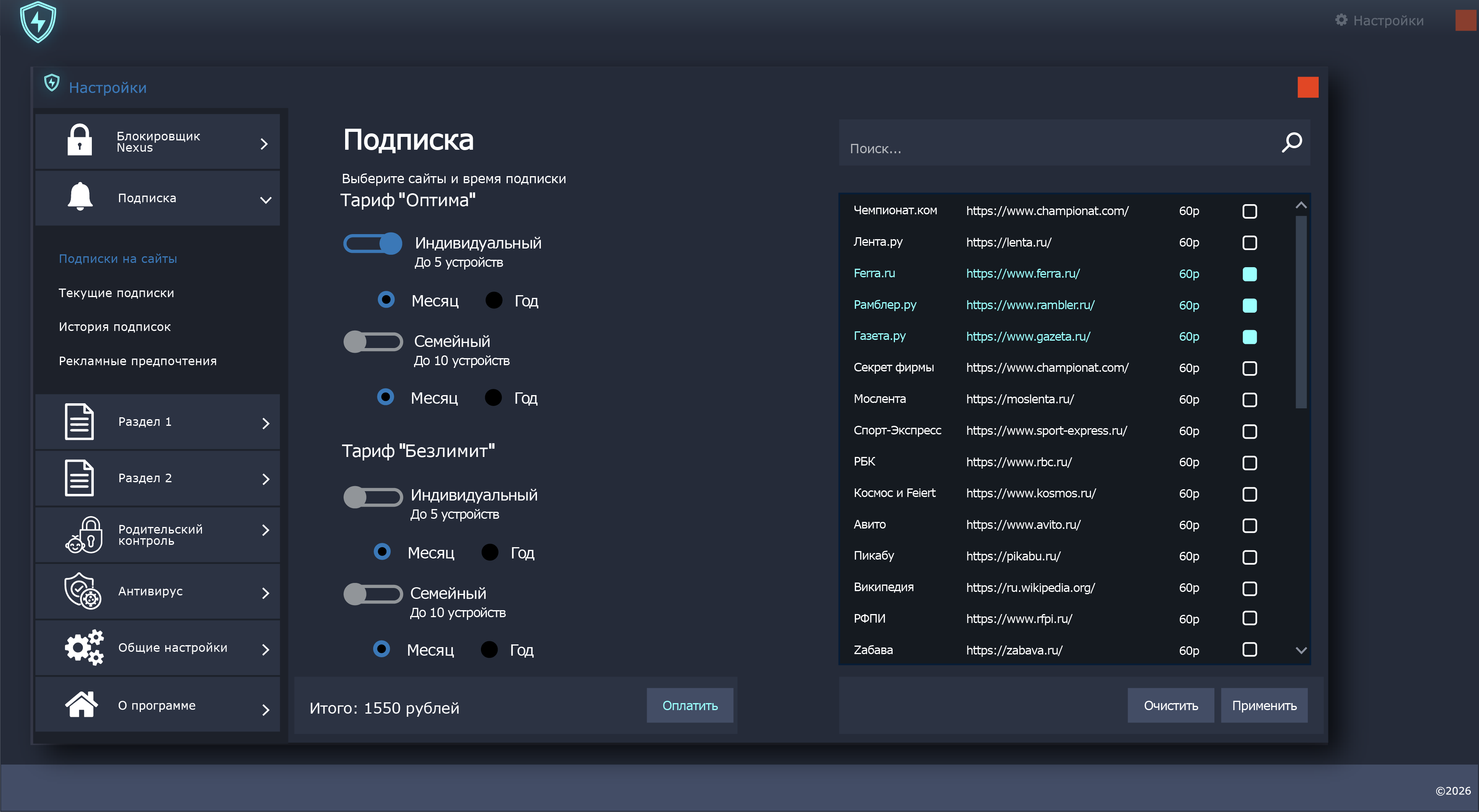Expand the Раздел 2 chevron arrow
This screenshot has width=1479, height=812.
[265, 479]
